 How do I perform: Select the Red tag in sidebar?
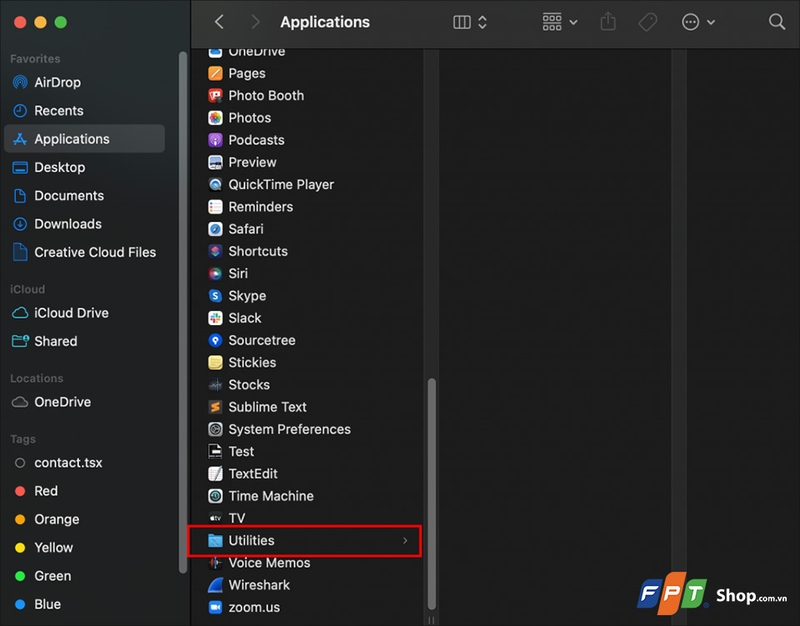46,491
